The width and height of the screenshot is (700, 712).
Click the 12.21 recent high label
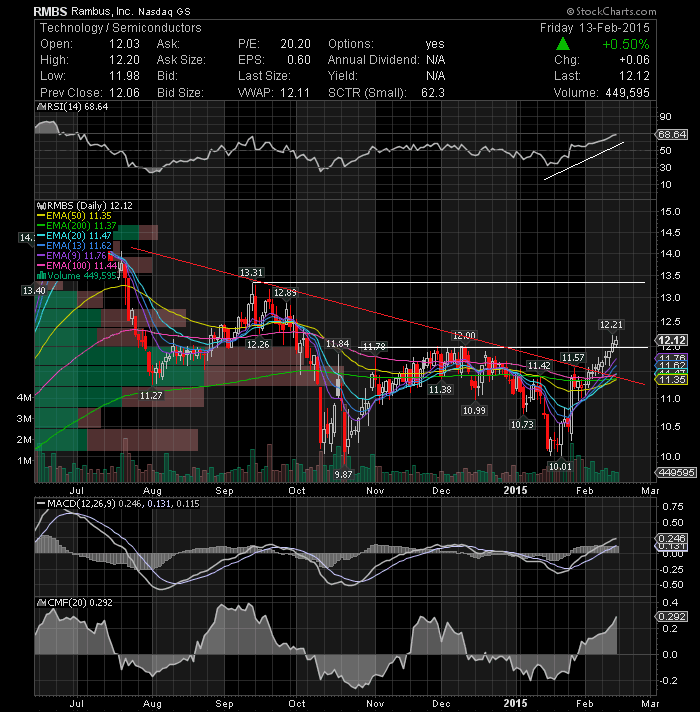(611, 325)
